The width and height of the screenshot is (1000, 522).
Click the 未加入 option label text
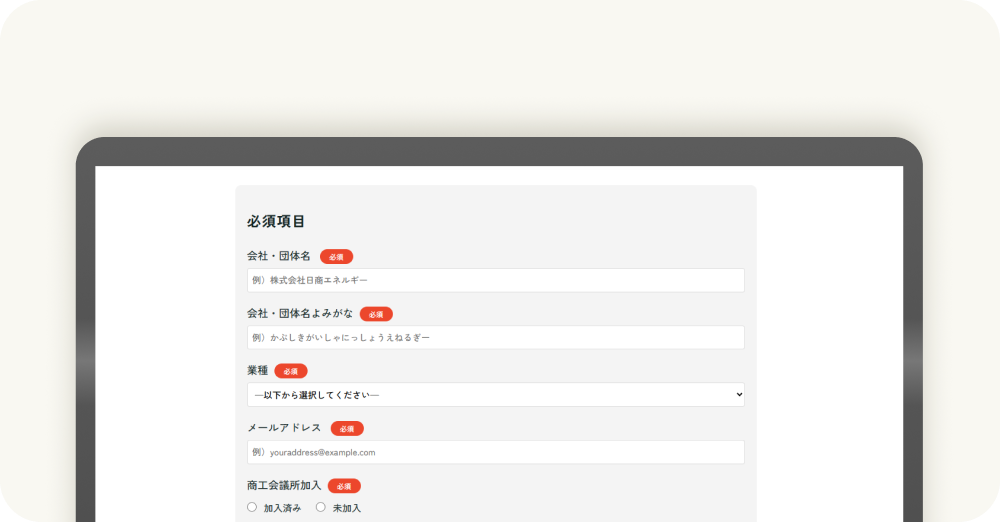pyautogui.click(x=346, y=508)
